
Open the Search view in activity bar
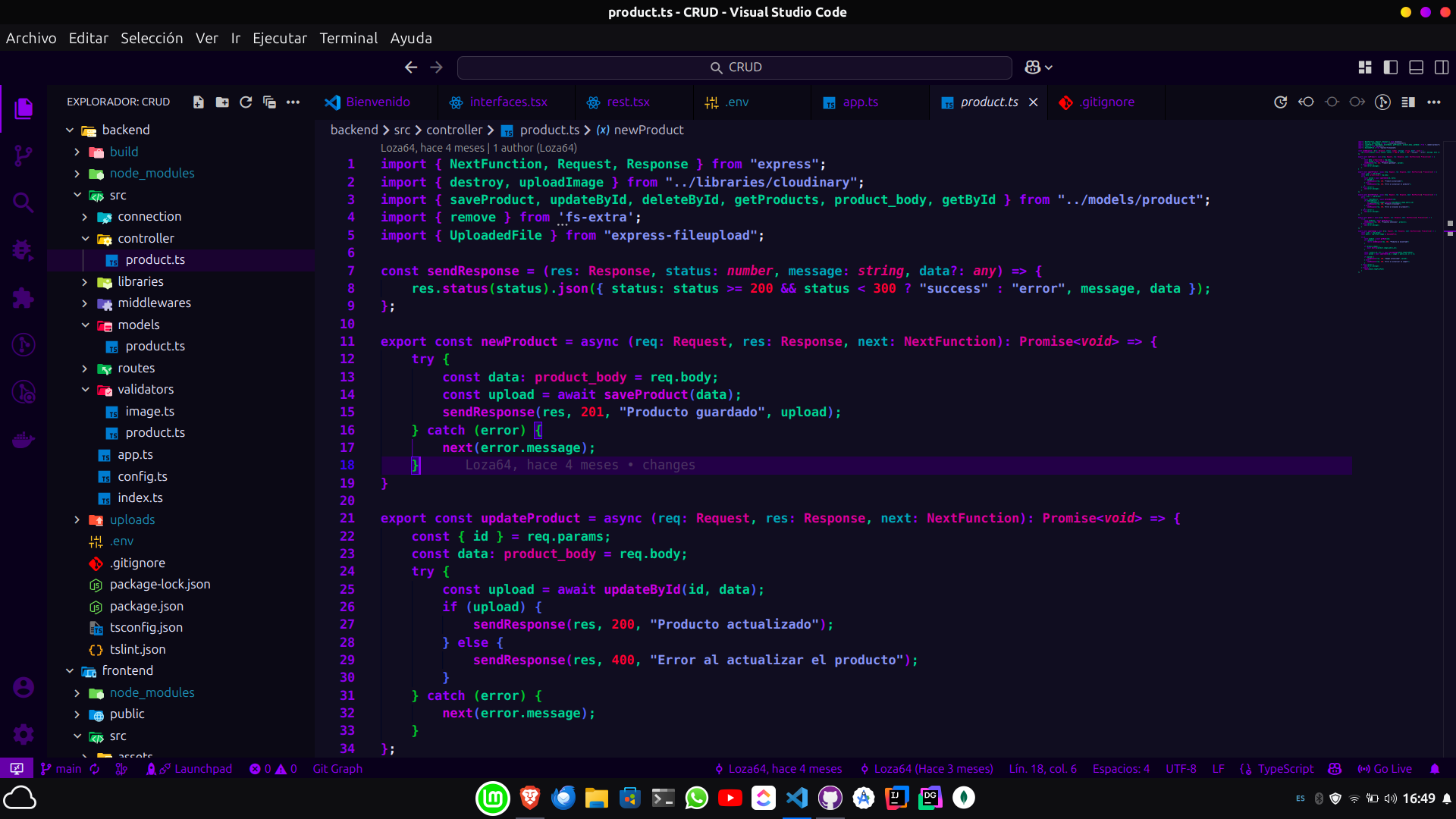click(24, 202)
